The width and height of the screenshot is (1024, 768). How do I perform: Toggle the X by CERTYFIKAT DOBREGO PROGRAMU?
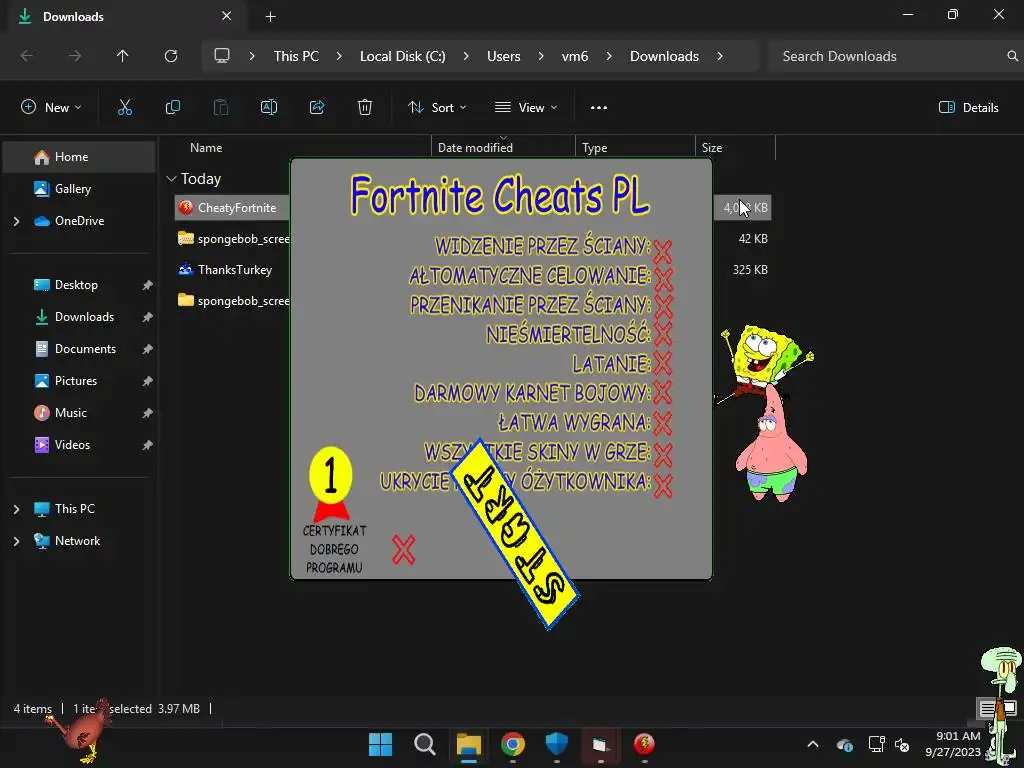(x=404, y=550)
